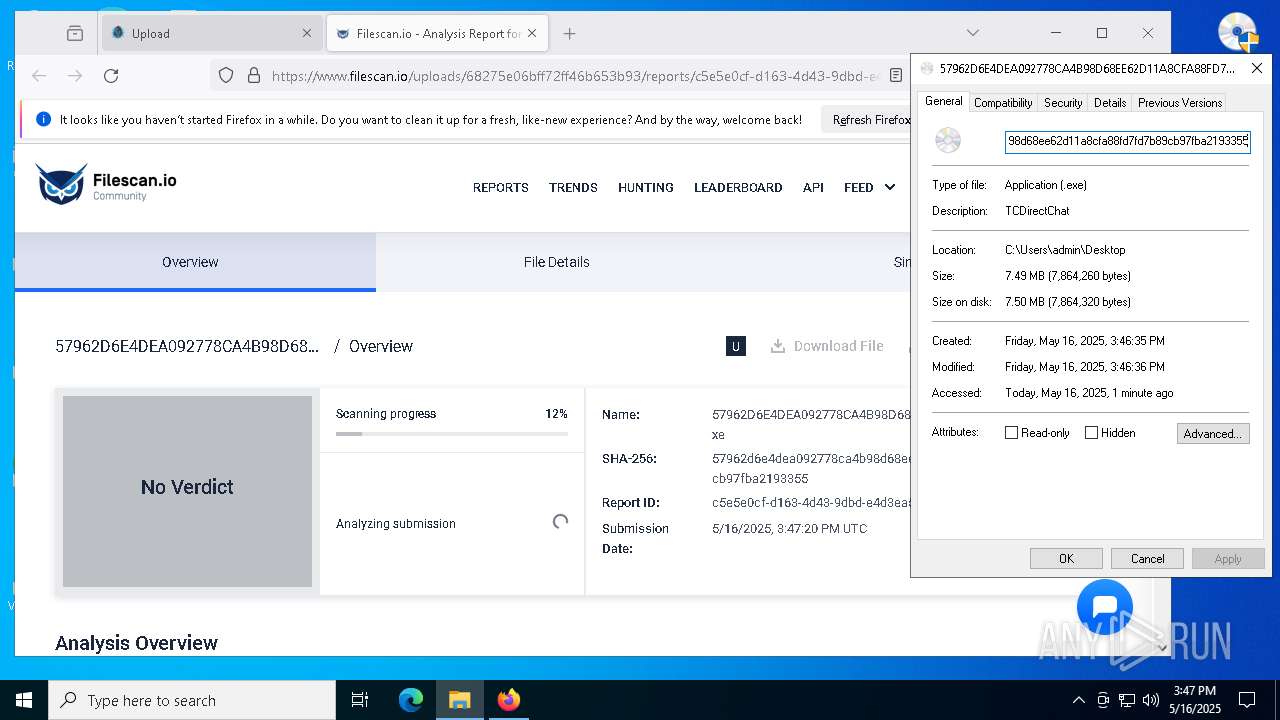Open File Explorer from taskbar

[x=460, y=700]
